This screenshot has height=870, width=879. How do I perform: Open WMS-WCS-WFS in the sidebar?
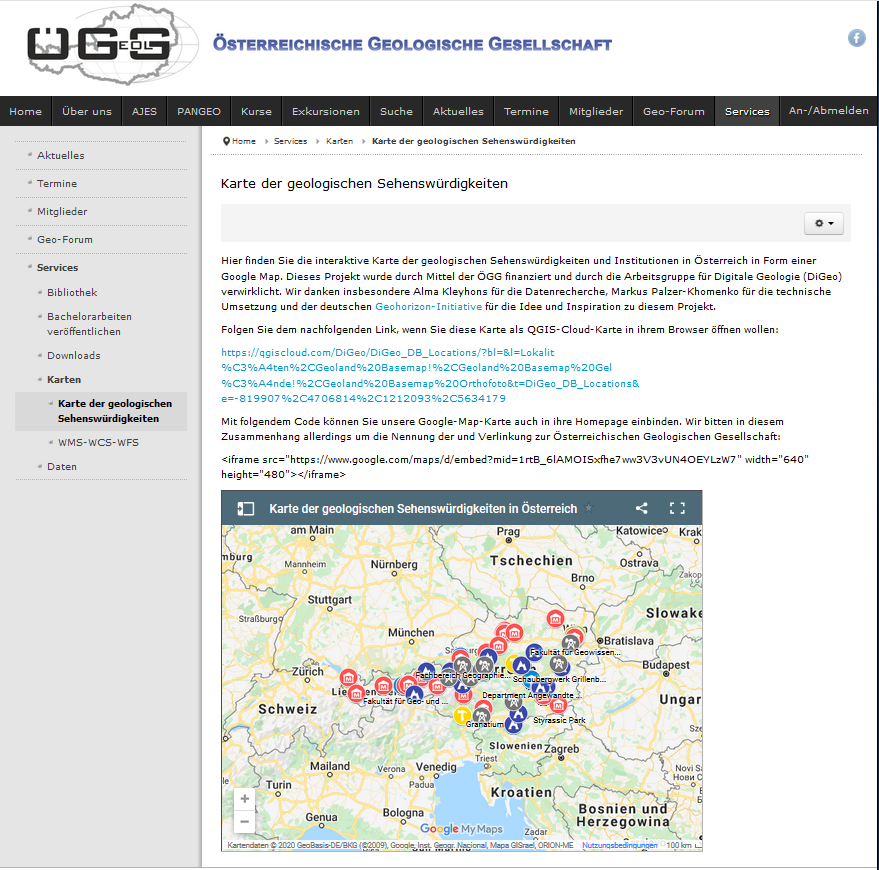pyautogui.click(x=98, y=442)
